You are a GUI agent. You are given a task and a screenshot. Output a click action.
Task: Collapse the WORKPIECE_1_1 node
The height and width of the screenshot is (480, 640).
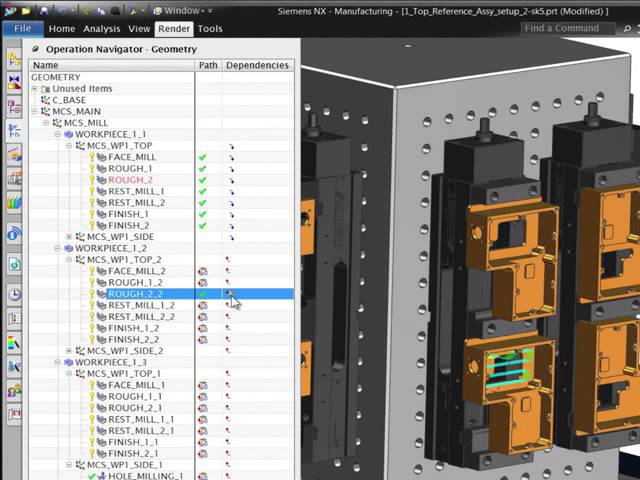click(57, 134)
